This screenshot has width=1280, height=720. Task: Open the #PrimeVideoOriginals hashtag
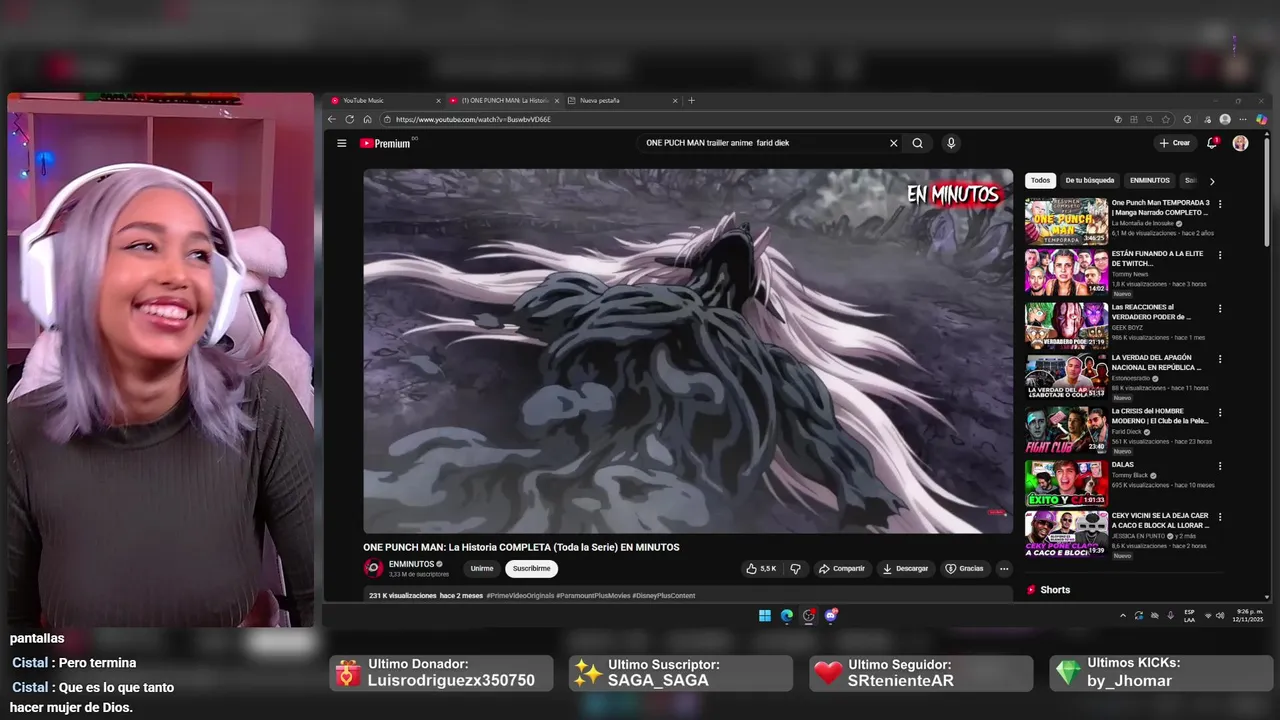click(x=520, y=596)
